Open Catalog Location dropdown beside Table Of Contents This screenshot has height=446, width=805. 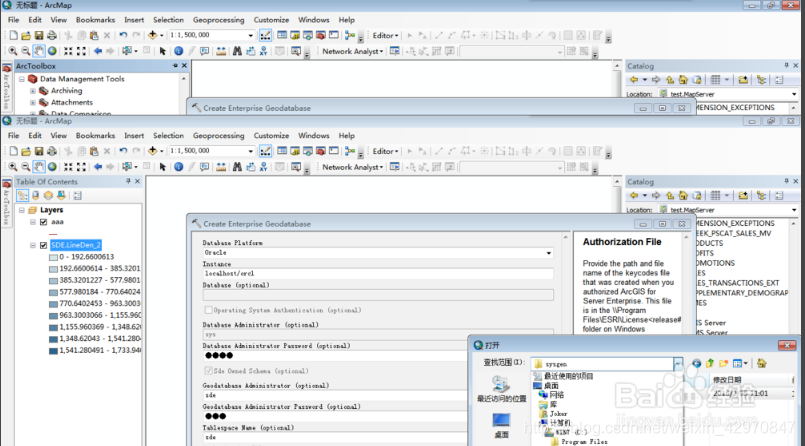point(794,210)
